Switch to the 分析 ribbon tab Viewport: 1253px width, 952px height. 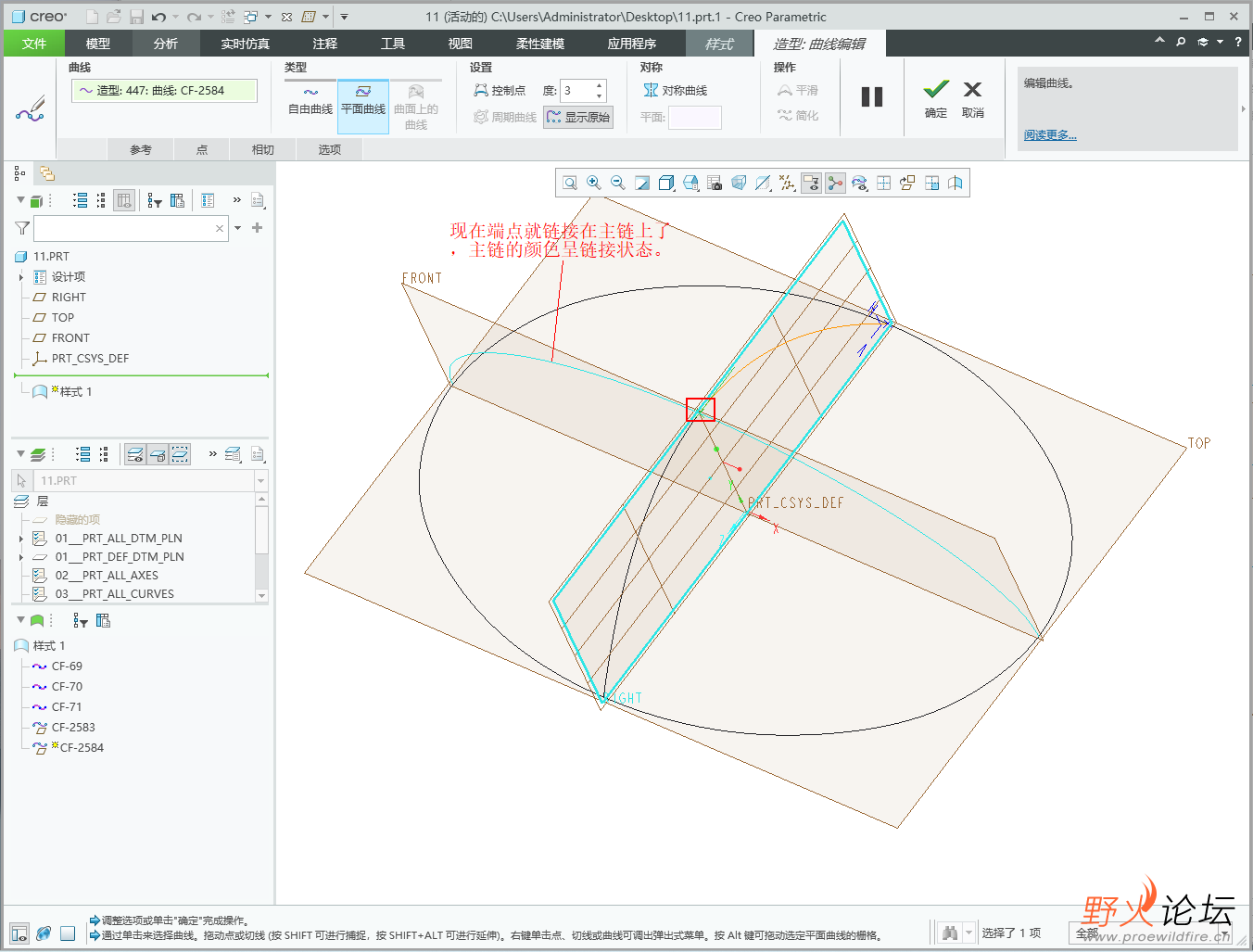[x=166, y=44]
